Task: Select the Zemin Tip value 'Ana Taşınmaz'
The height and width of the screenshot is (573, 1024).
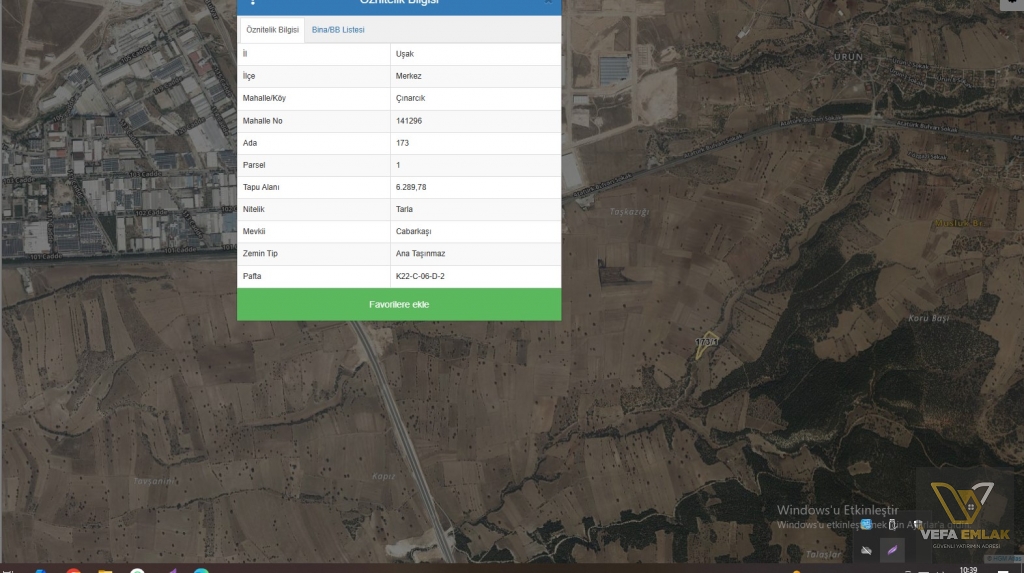Action: (420, 254)
